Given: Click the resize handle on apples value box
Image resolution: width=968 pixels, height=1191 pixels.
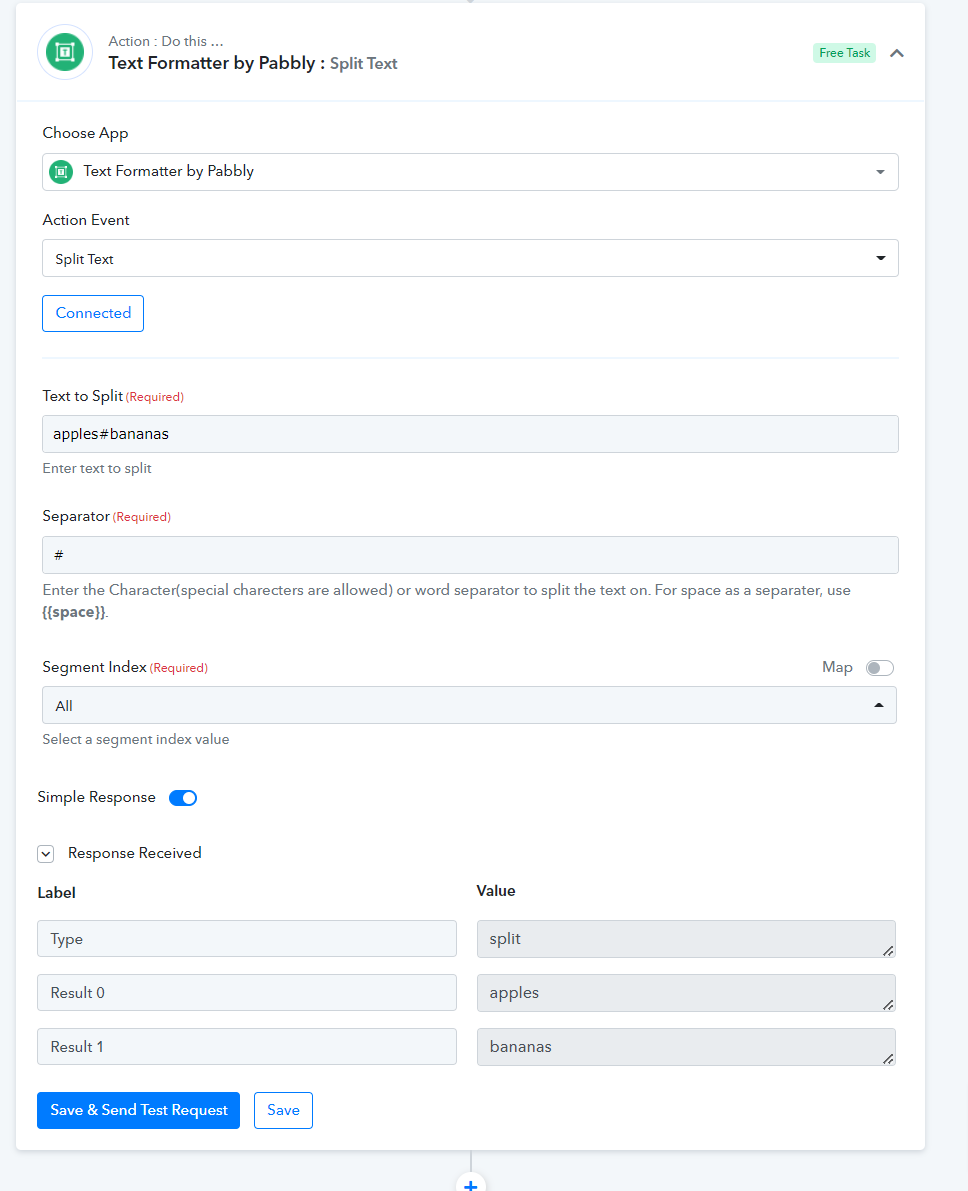Looking at the screenshot, I should click(887, 1004).
